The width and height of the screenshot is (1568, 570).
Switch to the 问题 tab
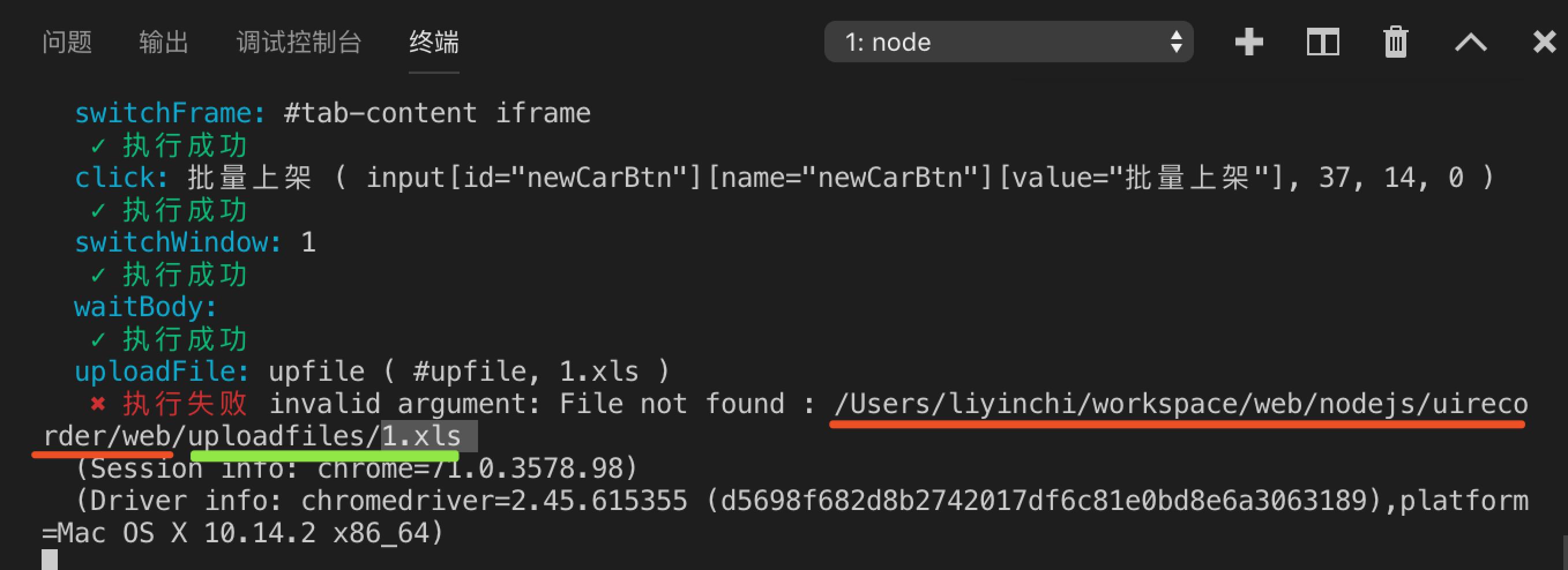67,42
